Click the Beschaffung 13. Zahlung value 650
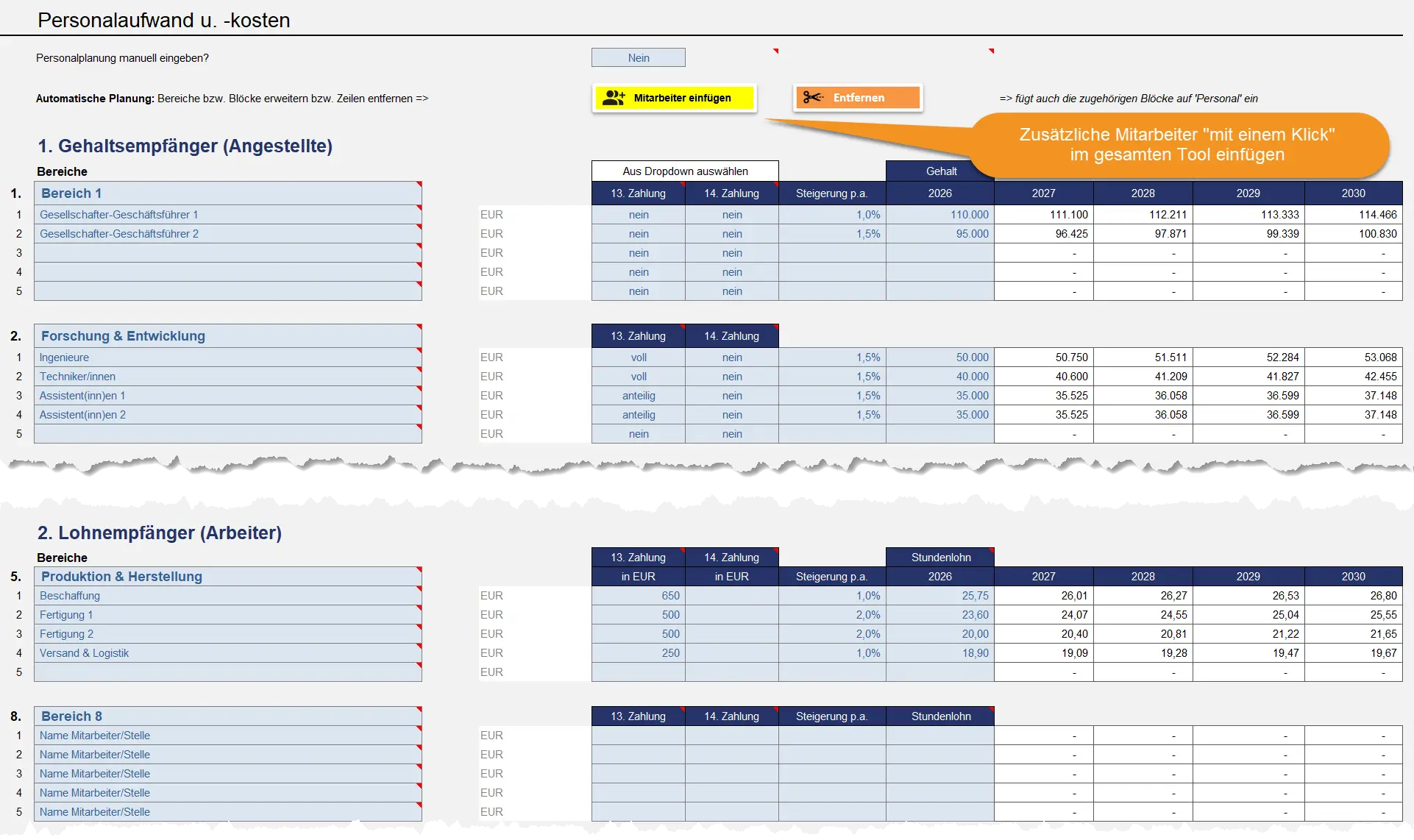Viewport: 1414px width, 840px height. [x=638, y=596]
